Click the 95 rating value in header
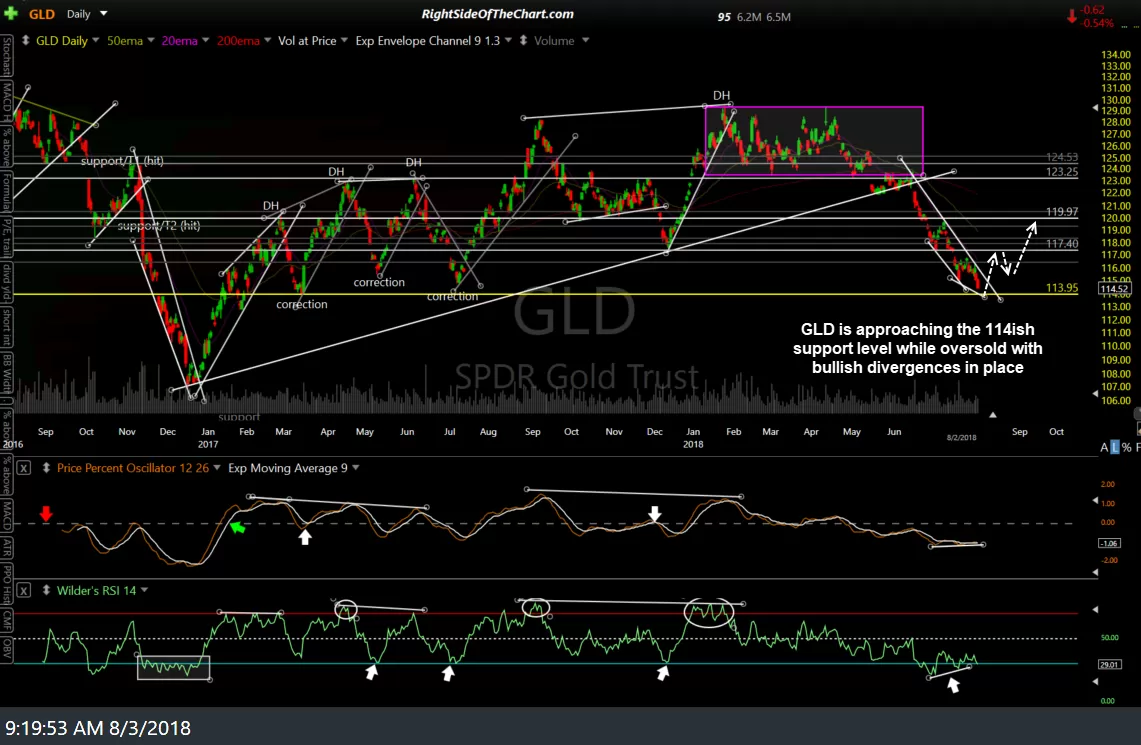Image resolution: width=1141 pixels, height=745 pixels. click(x=724, y=17)
